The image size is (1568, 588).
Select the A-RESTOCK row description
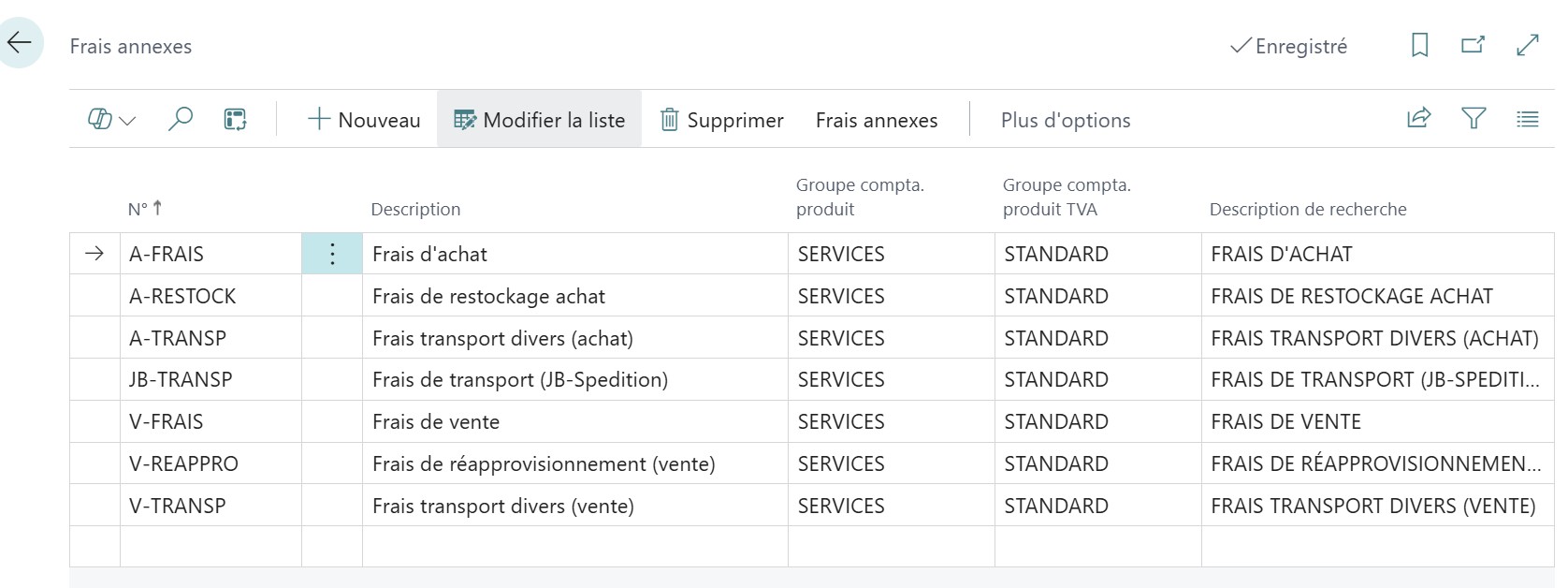click(486, 295)
